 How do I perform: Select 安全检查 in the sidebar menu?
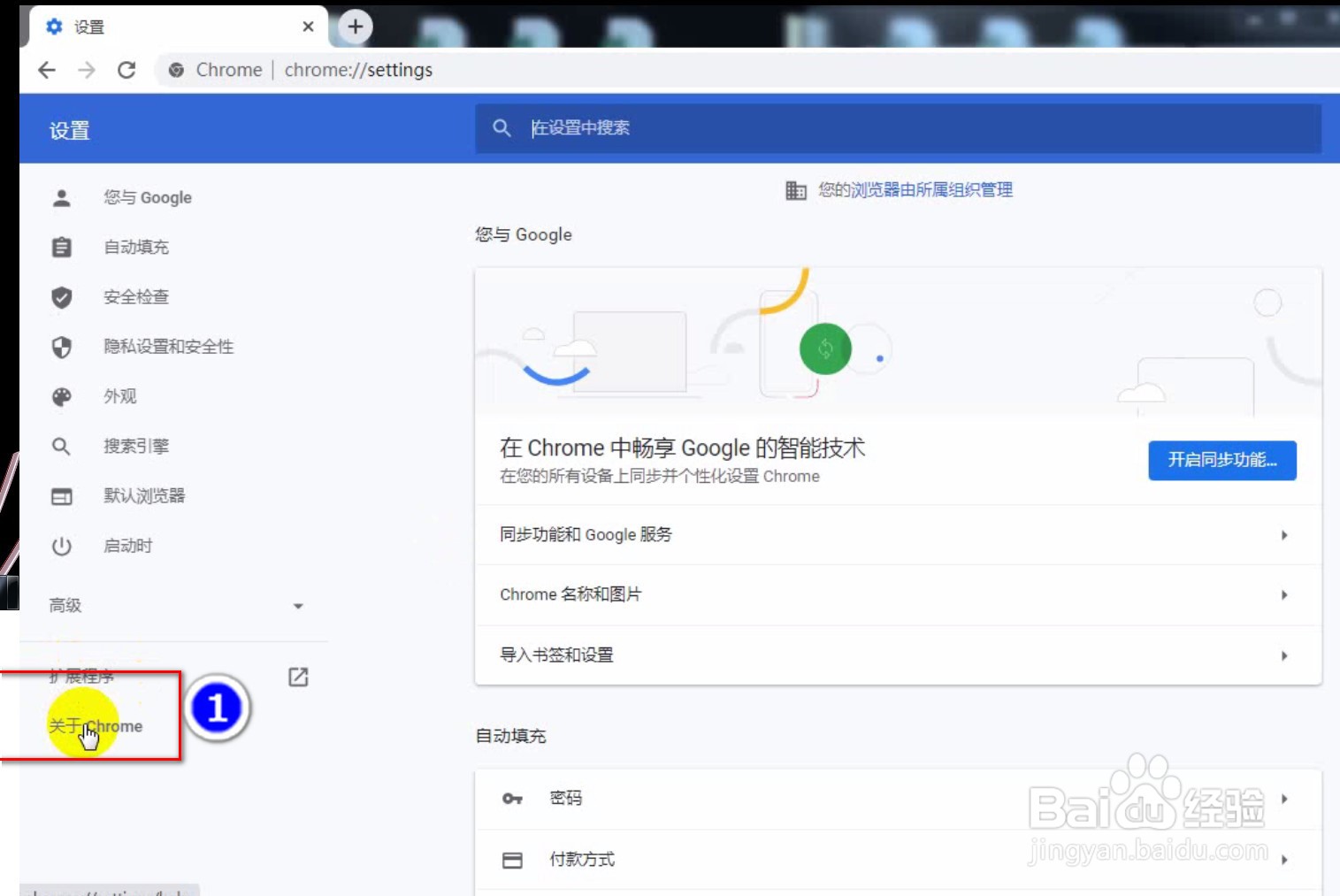click(x=136, y=297)
